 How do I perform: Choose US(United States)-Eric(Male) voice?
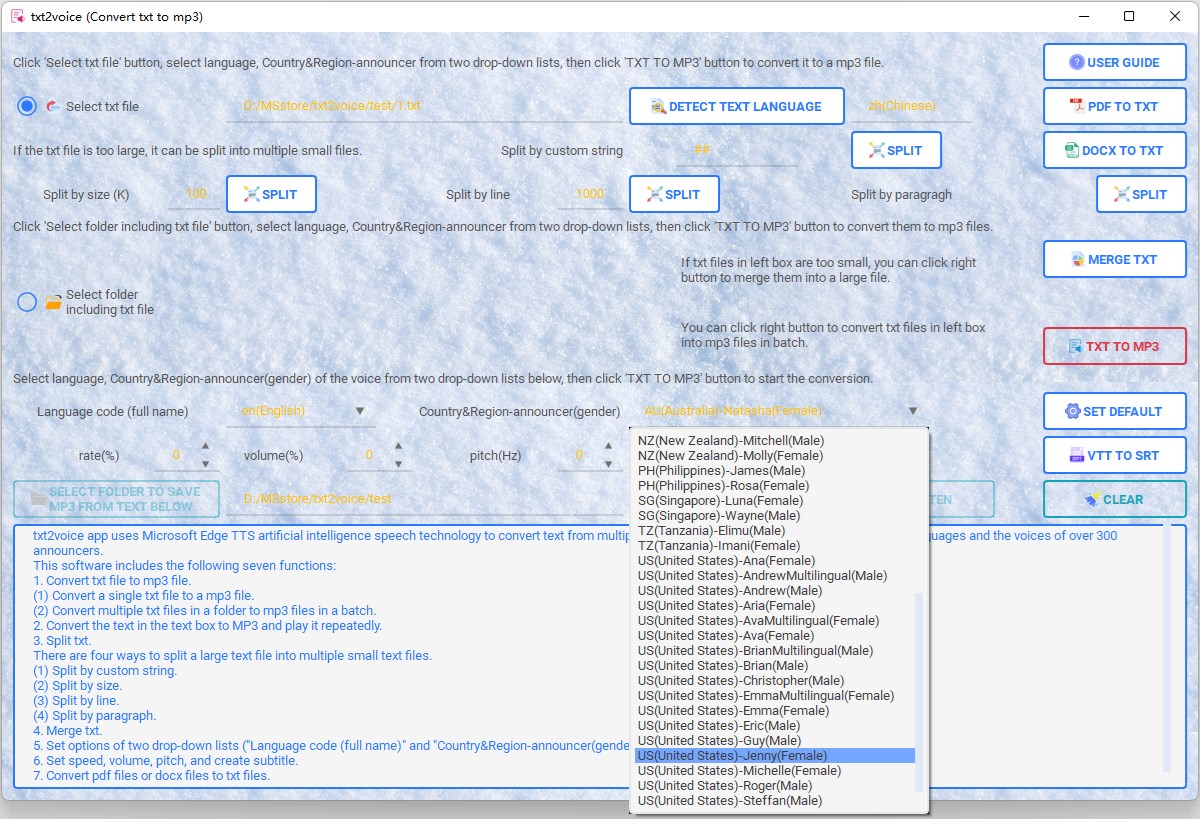(x=775, y=725)
